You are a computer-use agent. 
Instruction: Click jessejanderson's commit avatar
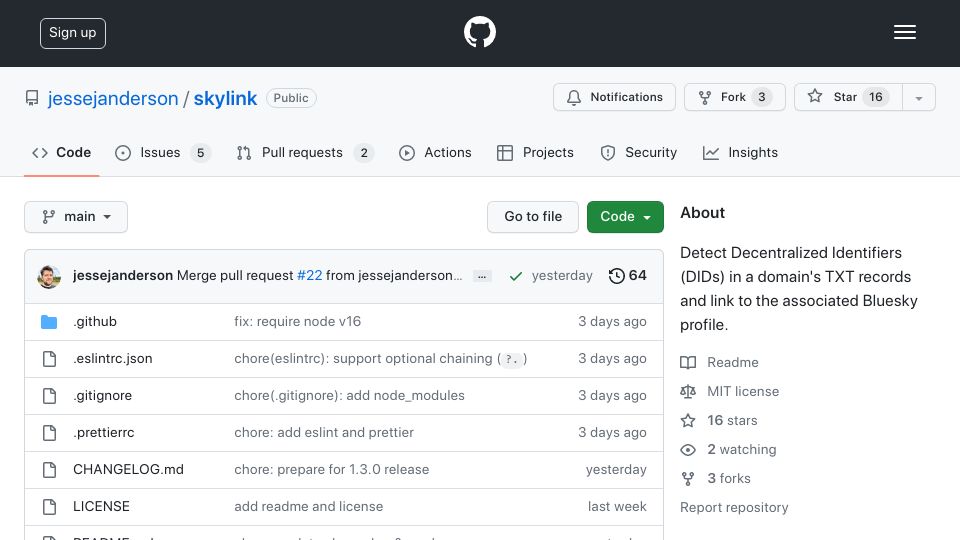click(49, 277)
